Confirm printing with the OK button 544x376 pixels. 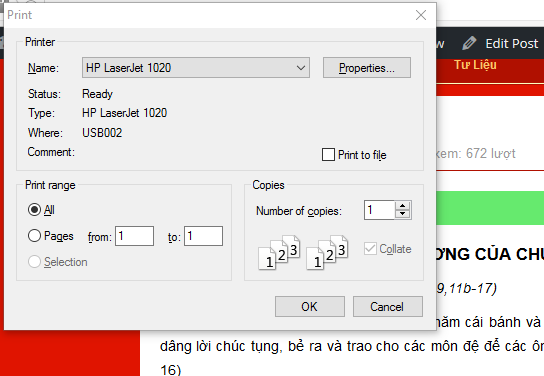310,307
